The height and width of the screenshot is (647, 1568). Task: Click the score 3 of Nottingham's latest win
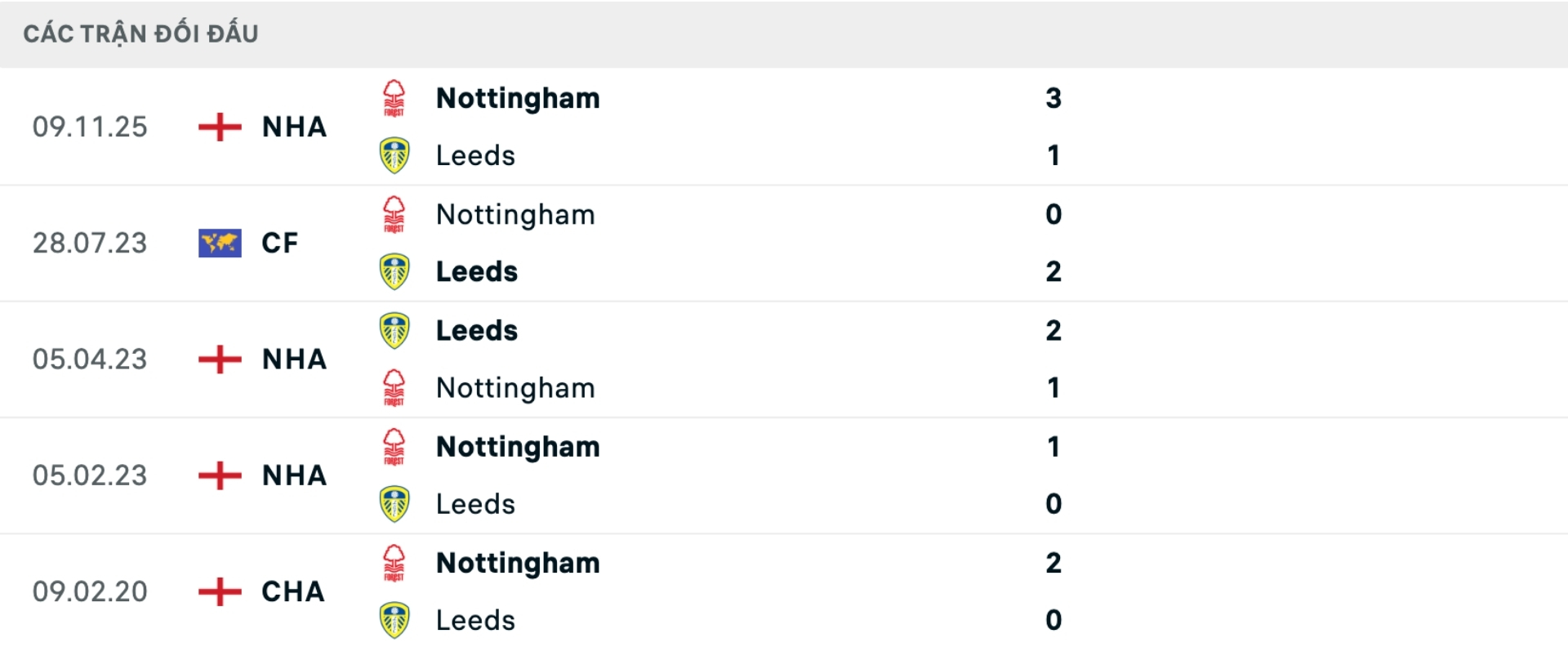1054,98
